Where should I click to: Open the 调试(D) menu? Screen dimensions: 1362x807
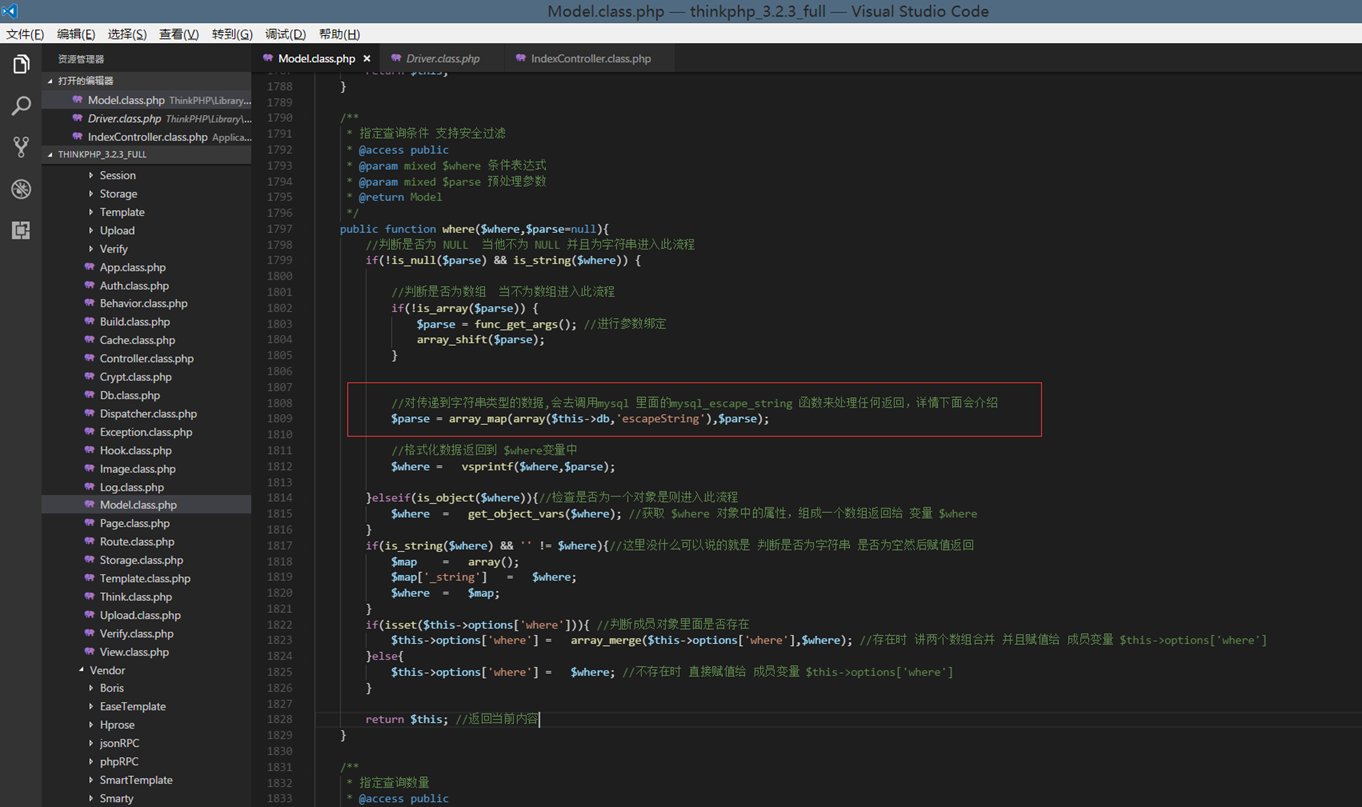click(x=285, y=34)
